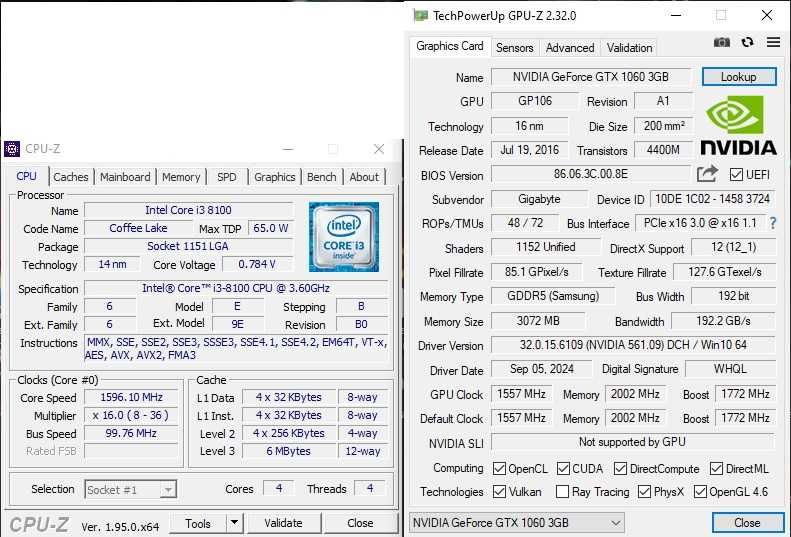Image resolution: width=791 pixels, height=537 pixels.
Task: Switch to the Mainboard tab in CPU-Z
Action: pyautogui.click(x=125, y=177)
